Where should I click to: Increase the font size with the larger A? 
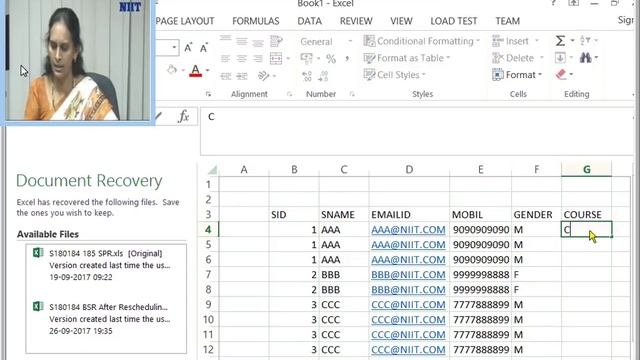[x=188, y=47]
